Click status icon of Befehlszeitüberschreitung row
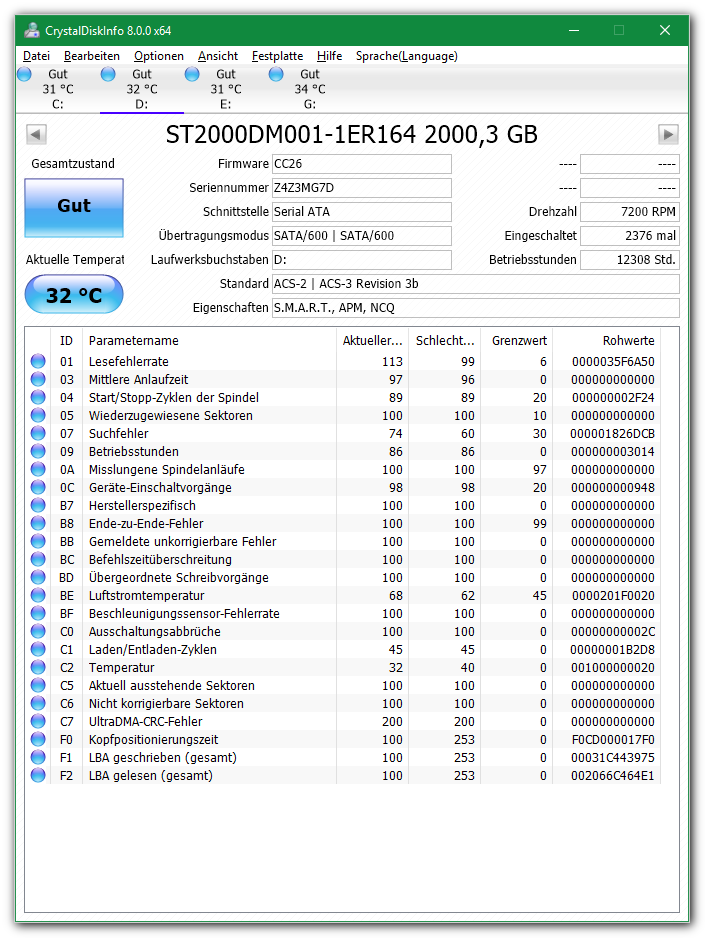 click(x=38, y=559)
